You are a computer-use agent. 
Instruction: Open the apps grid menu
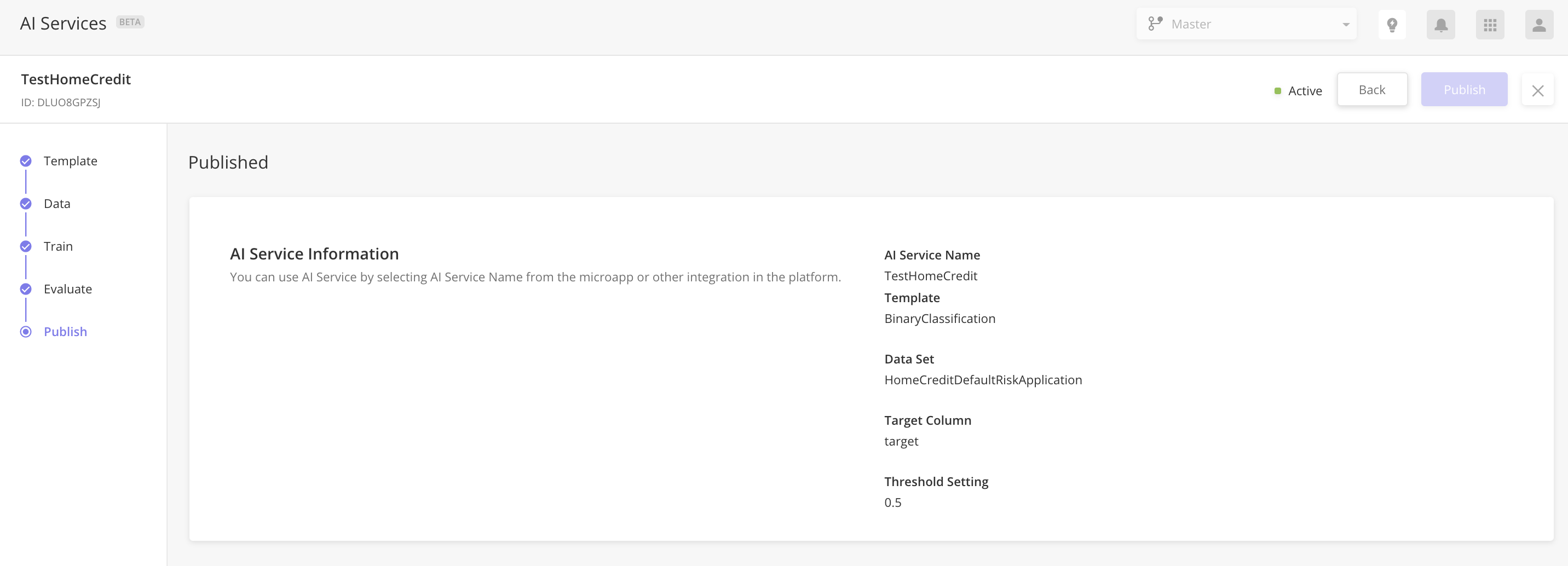coord(1490,25)
